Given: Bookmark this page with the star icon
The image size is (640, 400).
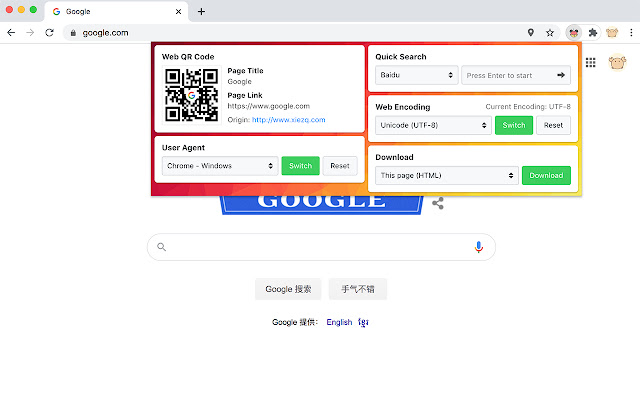Looking at the screenshot, I should pyautogui.click(x=550, y=33).
